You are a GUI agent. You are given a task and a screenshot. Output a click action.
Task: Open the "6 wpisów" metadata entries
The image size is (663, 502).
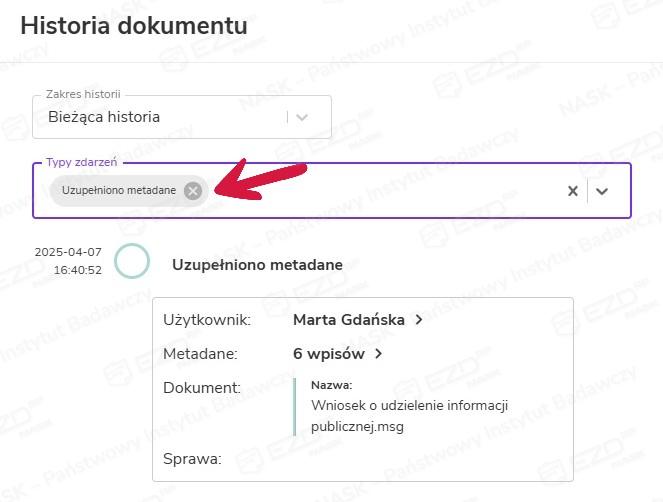[329, 353]
